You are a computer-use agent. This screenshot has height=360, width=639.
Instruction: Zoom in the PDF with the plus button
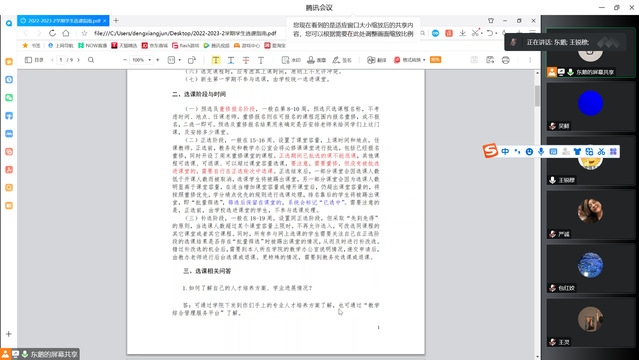click(158, 60)
